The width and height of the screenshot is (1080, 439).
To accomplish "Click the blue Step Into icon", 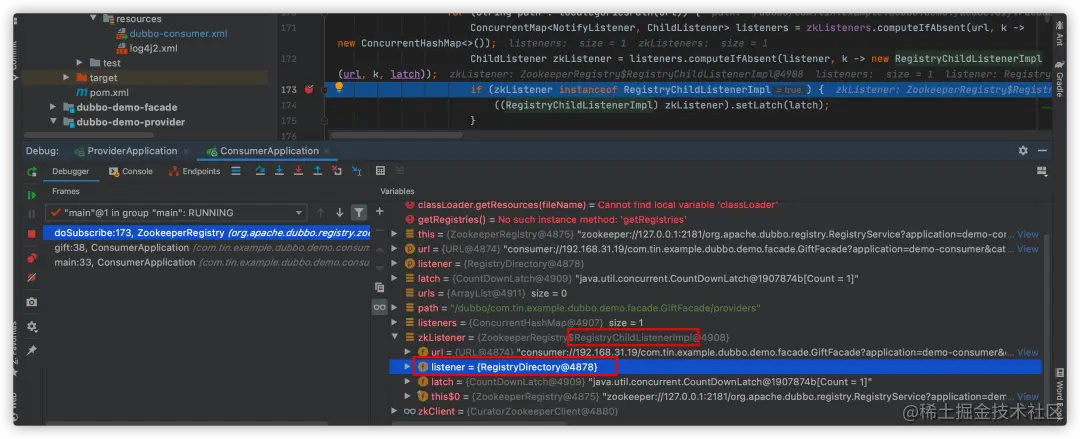I will (280, 171).
